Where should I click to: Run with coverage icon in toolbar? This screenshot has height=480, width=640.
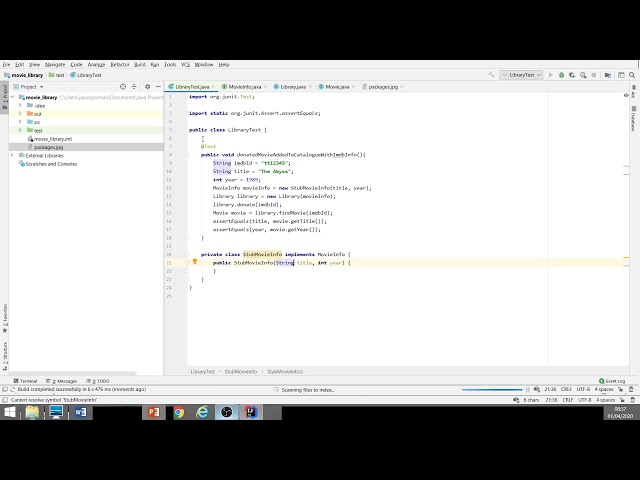click(x=572, y=75)
